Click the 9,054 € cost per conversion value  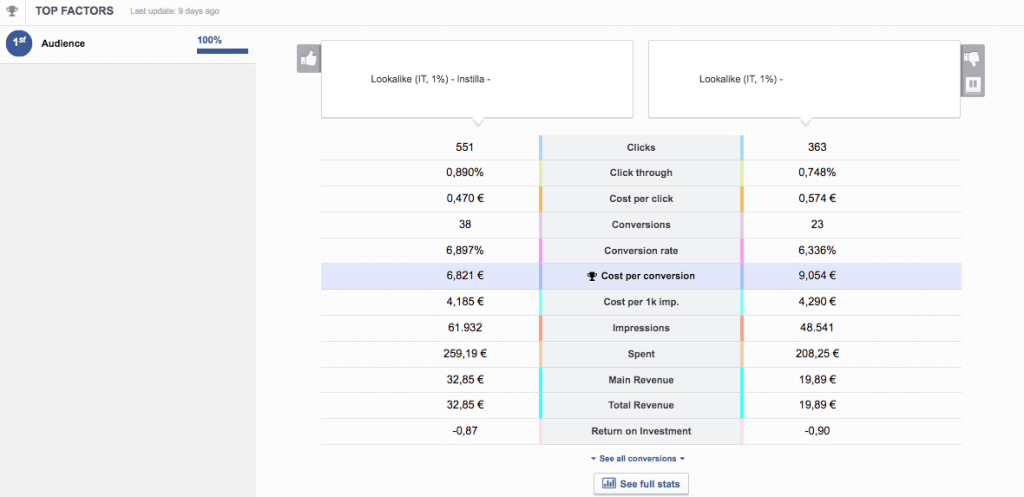[816, 276]
